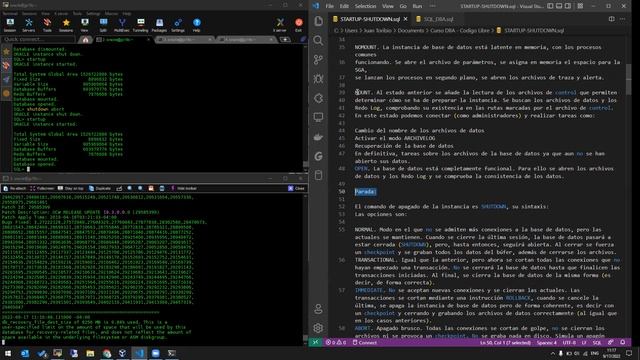The image size is (640, 360).
Task: Change Spaces: 4 indentation setting
Action: click(x=547, y=342)
